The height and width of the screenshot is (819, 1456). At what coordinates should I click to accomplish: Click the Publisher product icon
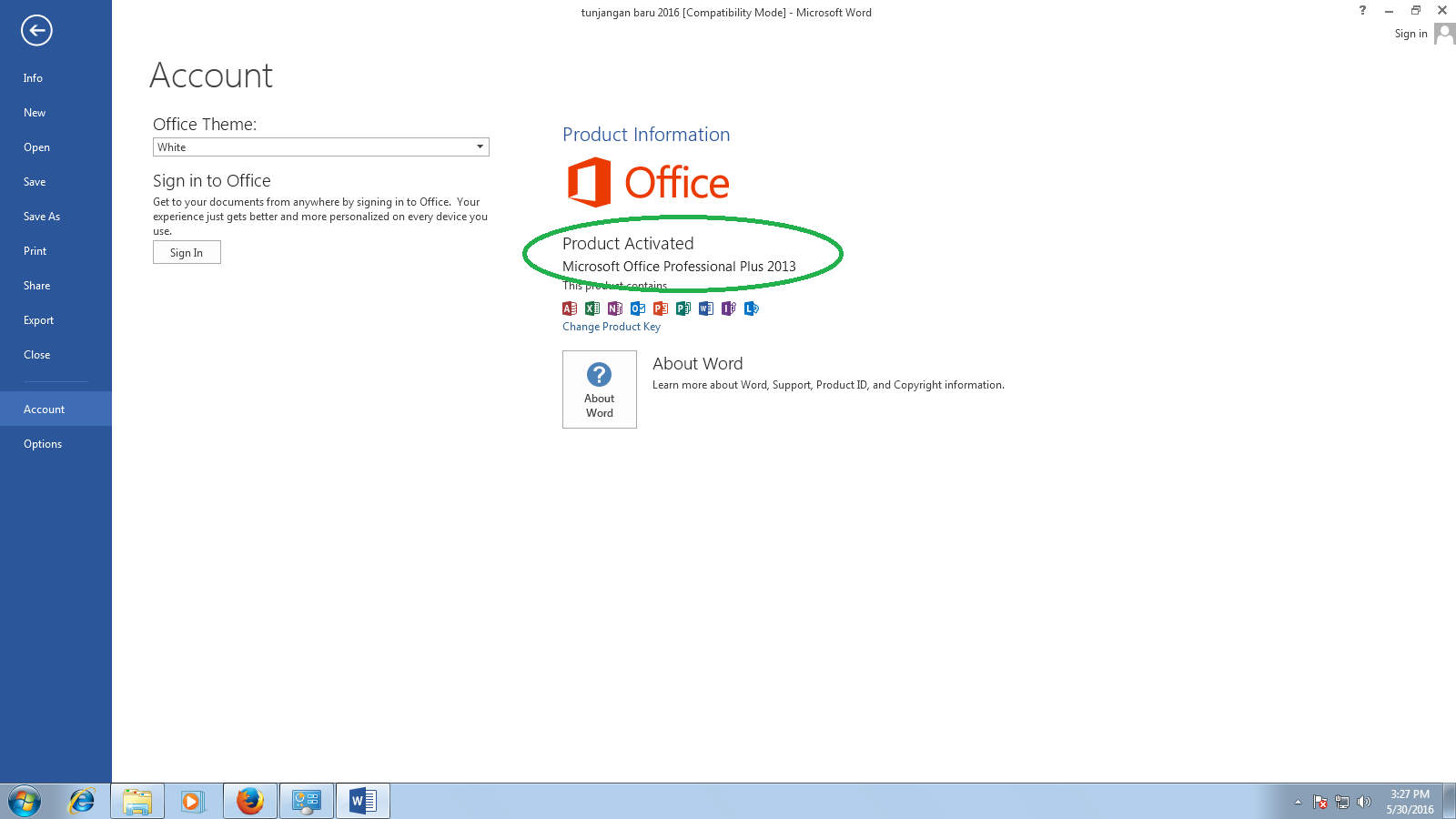click(x=683, y=308)
